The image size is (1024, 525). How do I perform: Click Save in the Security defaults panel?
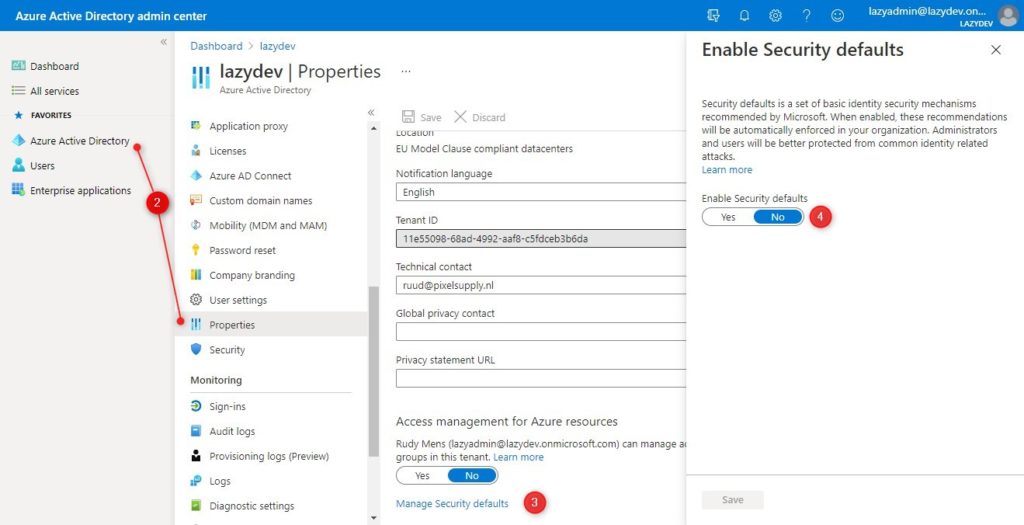click(x=733, y=500)
